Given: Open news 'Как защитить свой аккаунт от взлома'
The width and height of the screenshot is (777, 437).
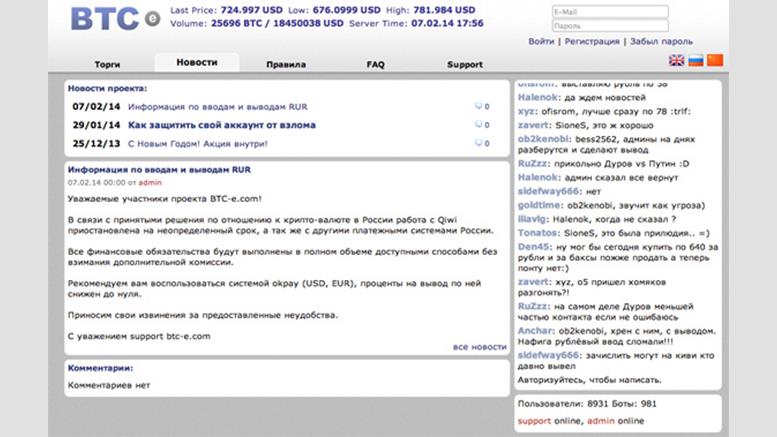Looking at the screenshot, I should (222, 126).
